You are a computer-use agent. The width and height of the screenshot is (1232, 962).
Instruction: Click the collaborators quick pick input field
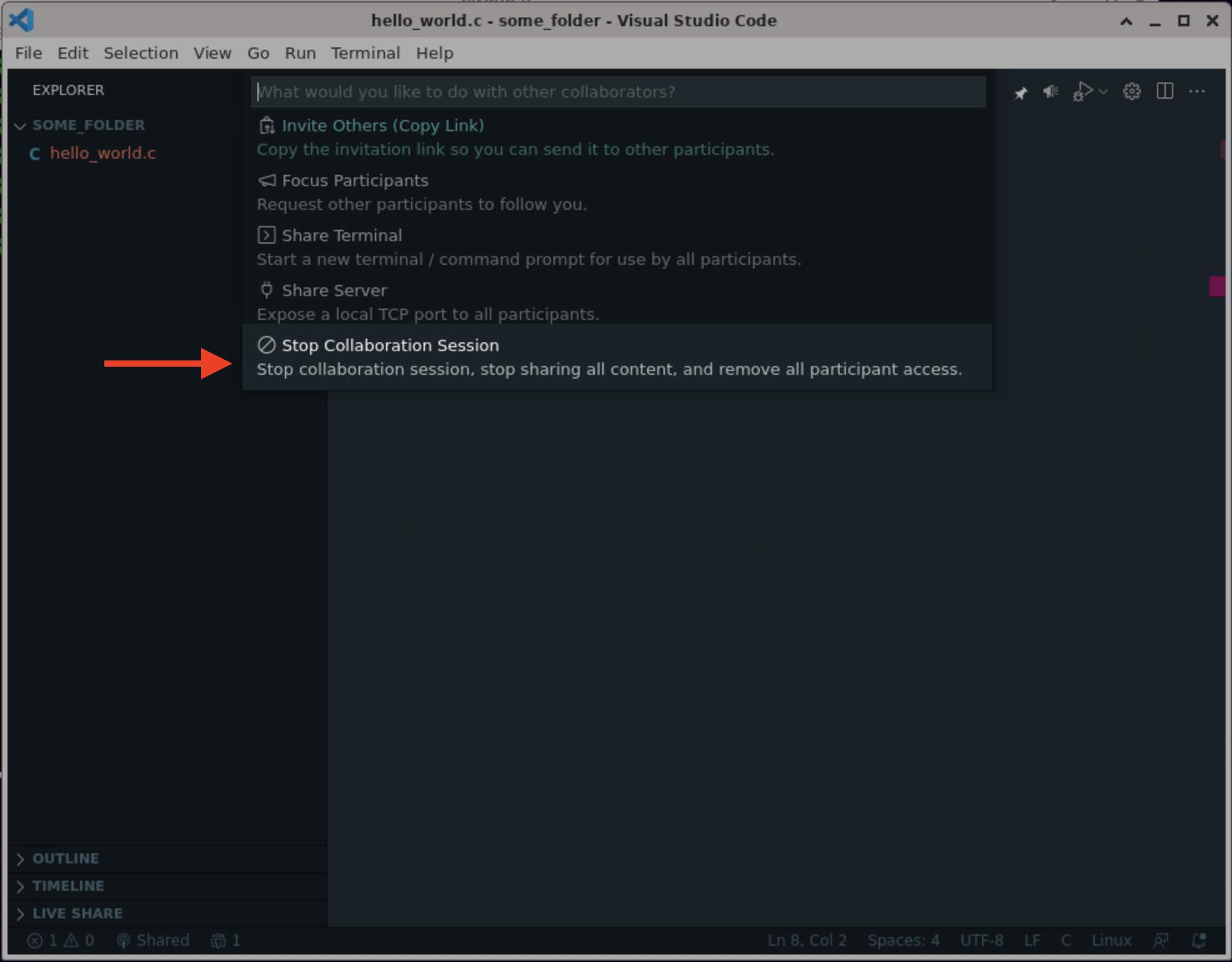pos(617,92)
